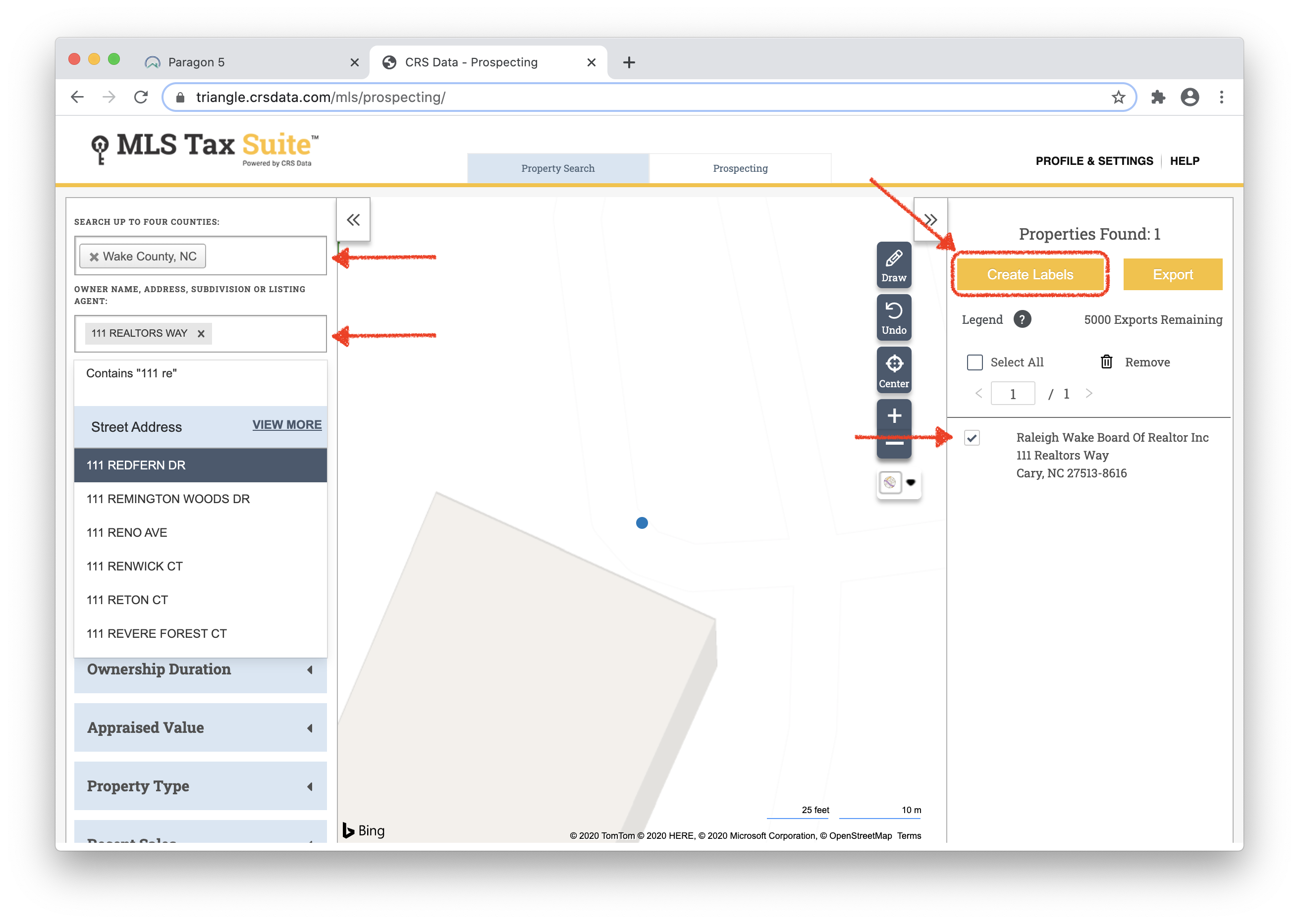Go to previous results page arrow

978,393
